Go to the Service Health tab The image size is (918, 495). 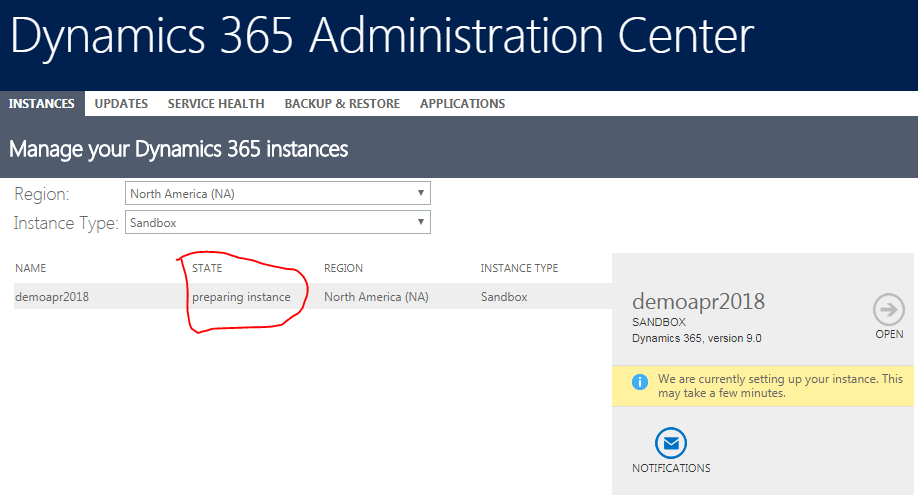click(x=216, y=104)
